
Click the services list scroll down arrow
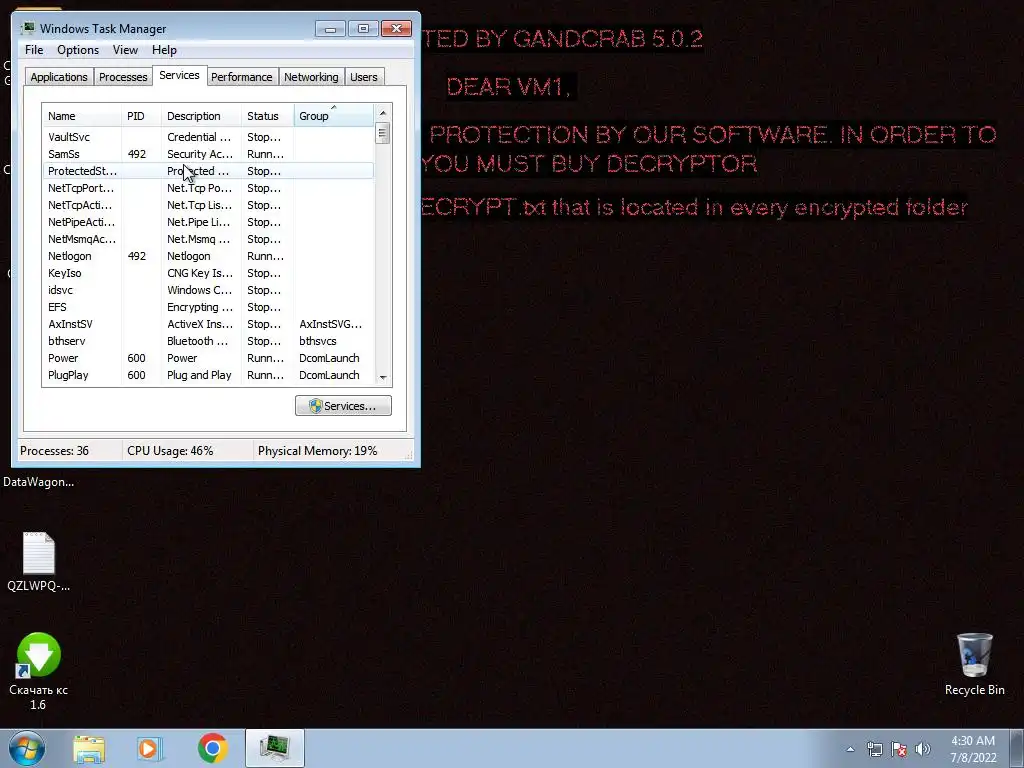[x=383, y=377]
